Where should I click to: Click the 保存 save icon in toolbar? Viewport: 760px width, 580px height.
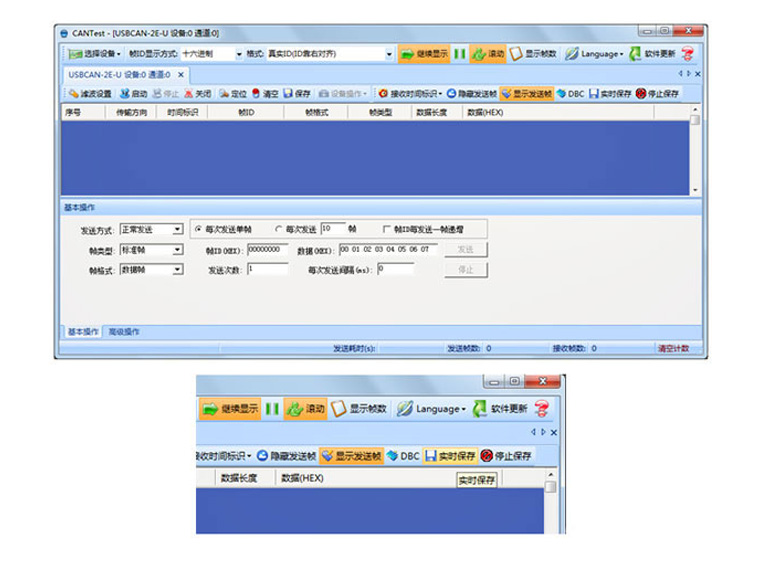pyautogui.click(x=297, y=93)
